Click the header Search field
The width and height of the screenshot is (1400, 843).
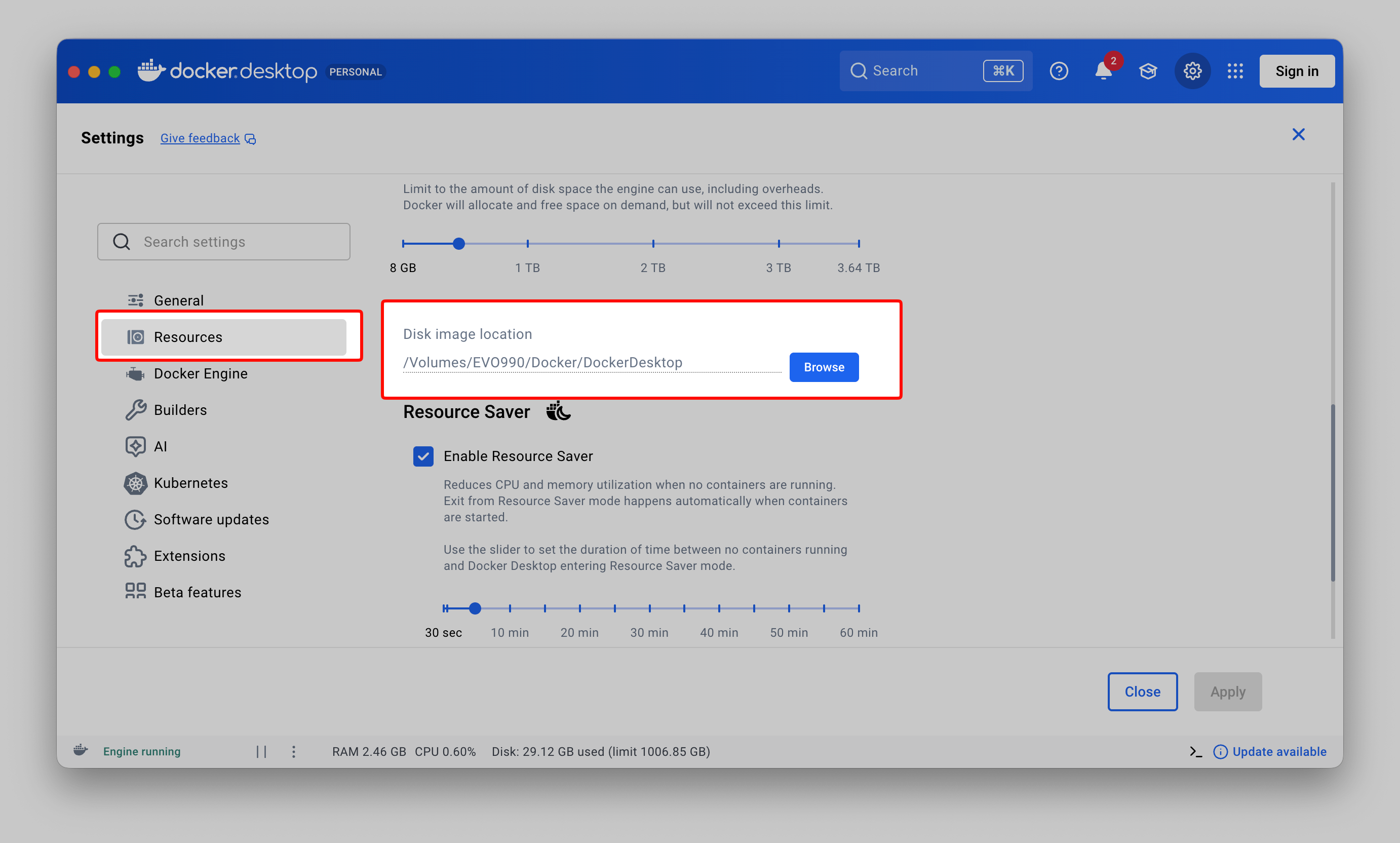tap(936, 71)
